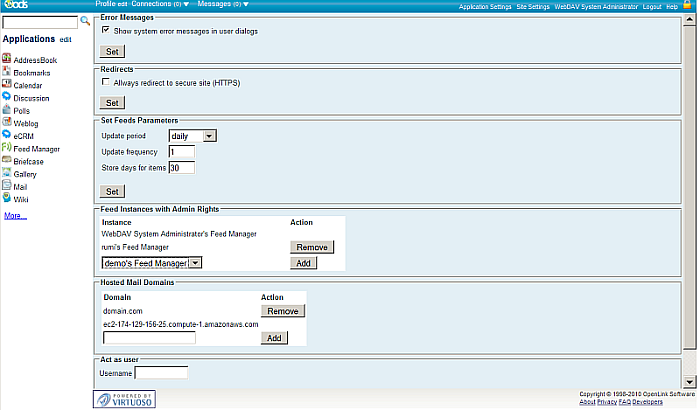Click the Store days for items field
The width and height of the screenshot is (700, 410).
(181, 167)
